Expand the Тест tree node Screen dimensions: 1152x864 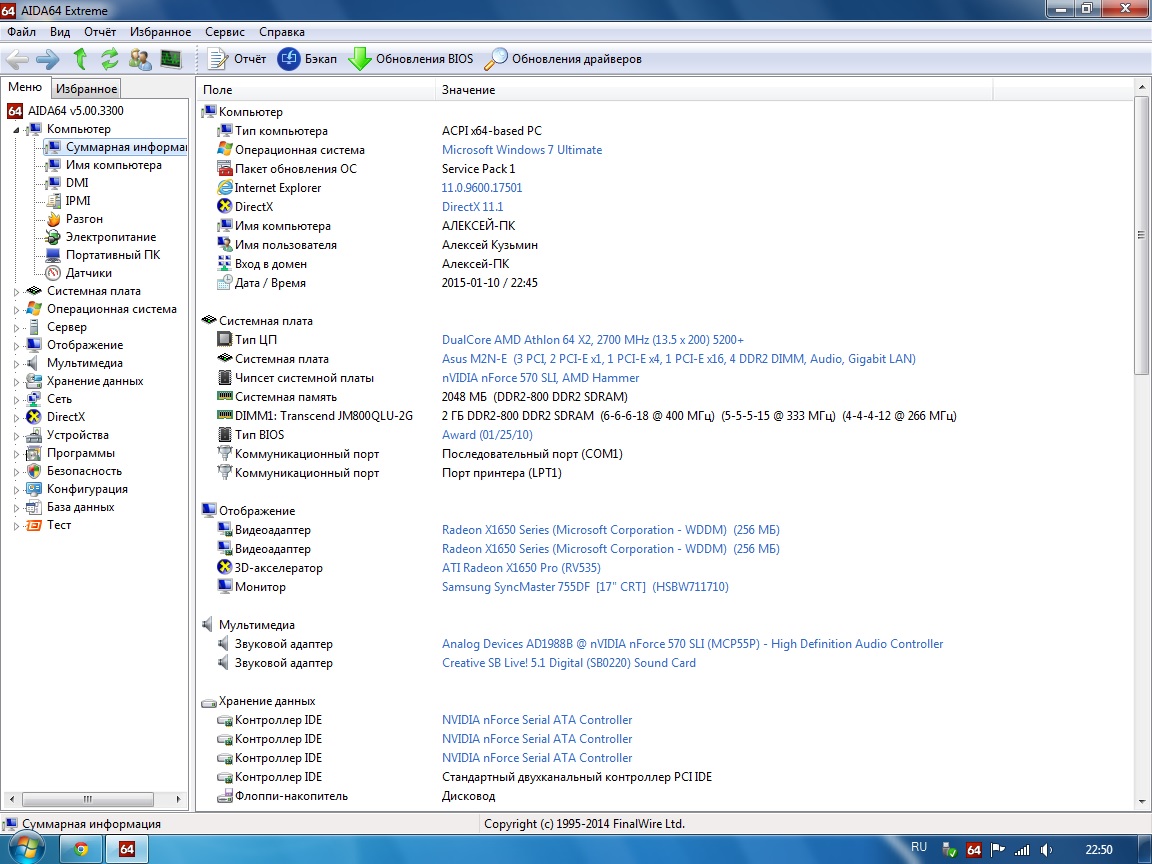click(16, 526)
